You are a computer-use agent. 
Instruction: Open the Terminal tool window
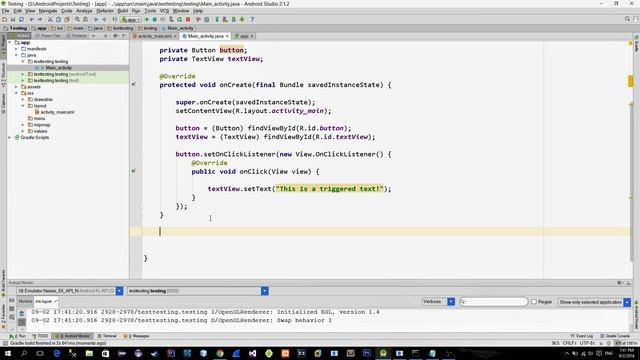pyautogui.click(x=107, y=336)
